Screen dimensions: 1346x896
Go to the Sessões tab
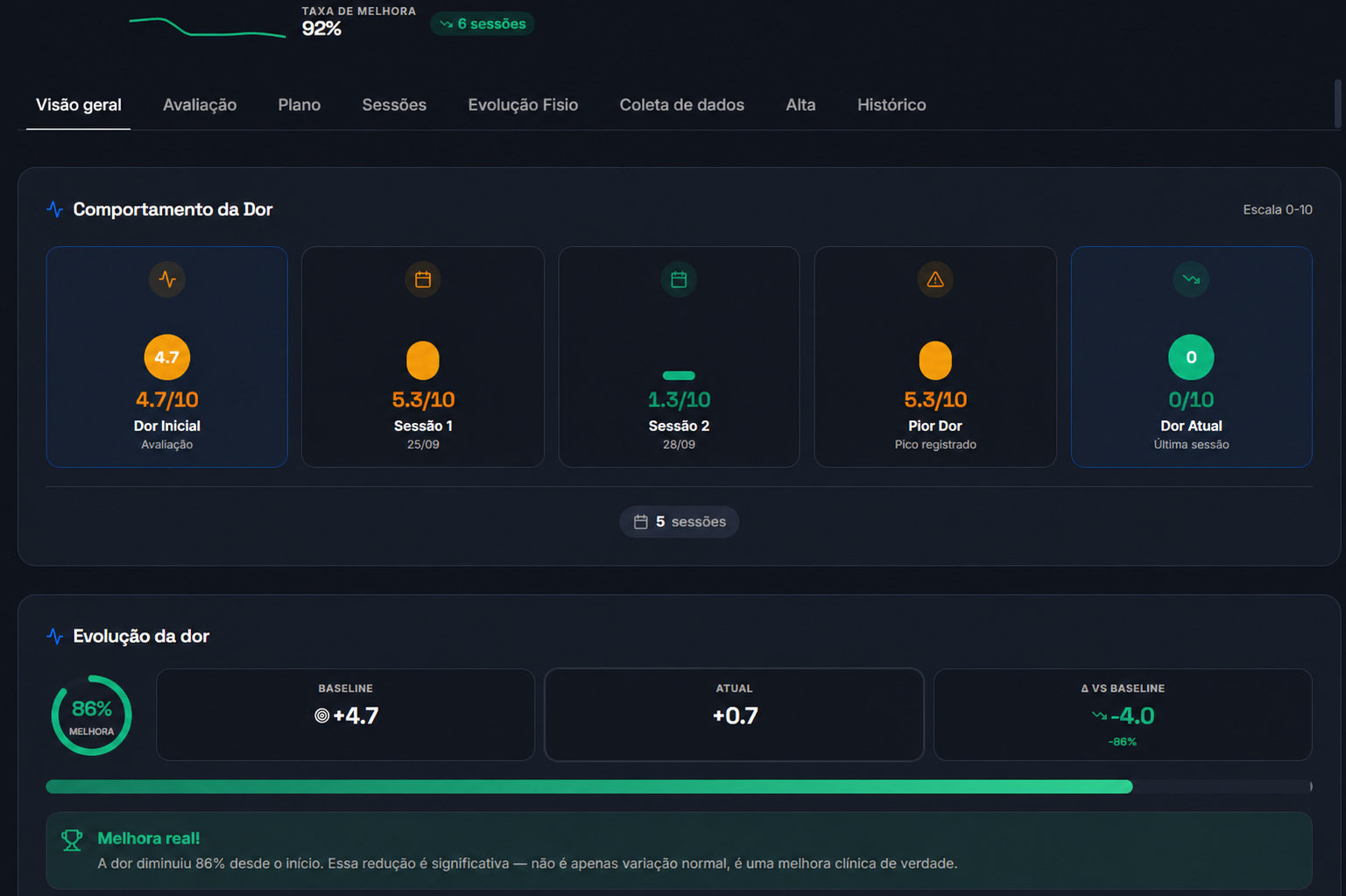tap(394, 105)
